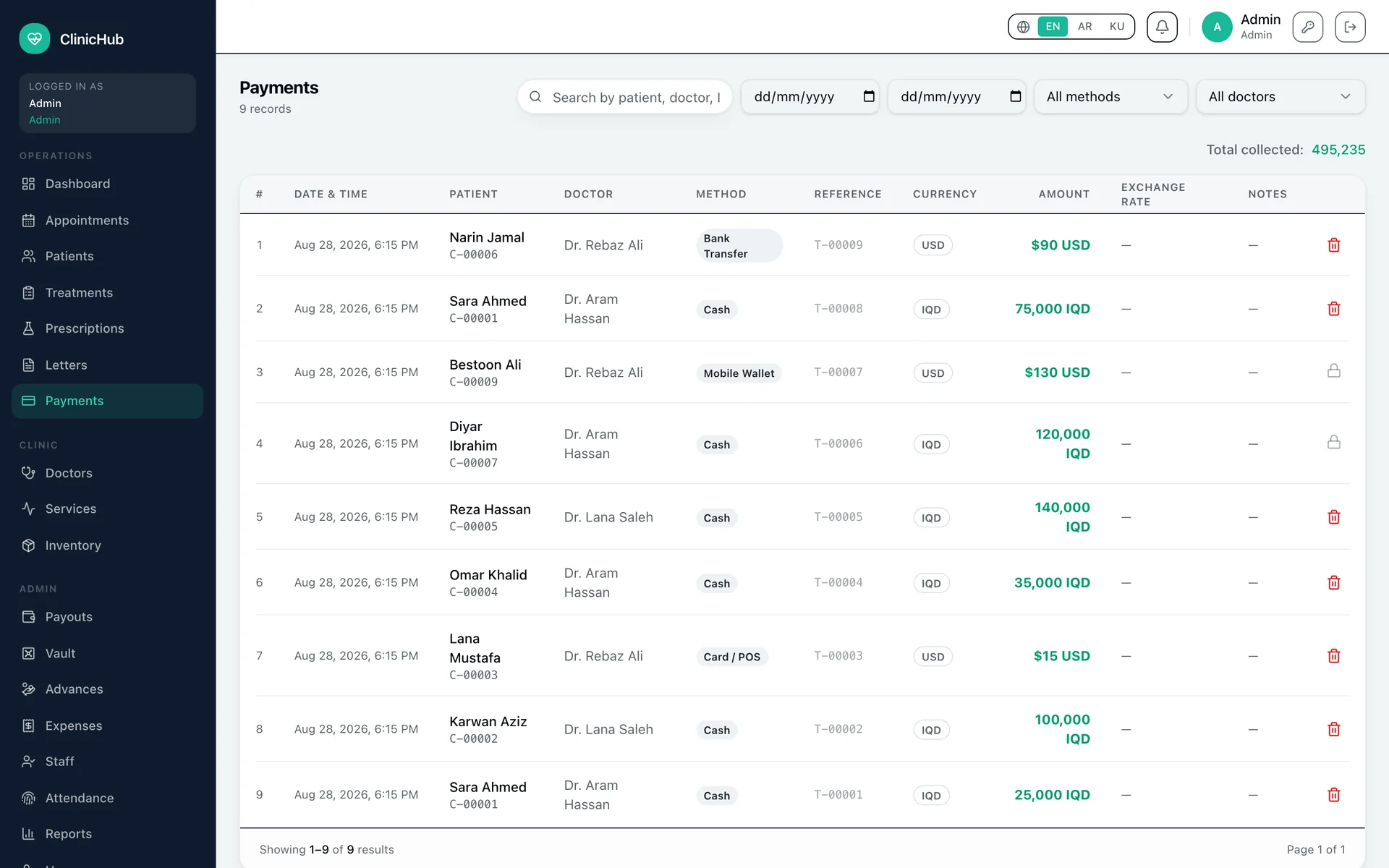Click reference T-00007
The height and width of the screenshot is (868, 1389).
pos(838,372)
